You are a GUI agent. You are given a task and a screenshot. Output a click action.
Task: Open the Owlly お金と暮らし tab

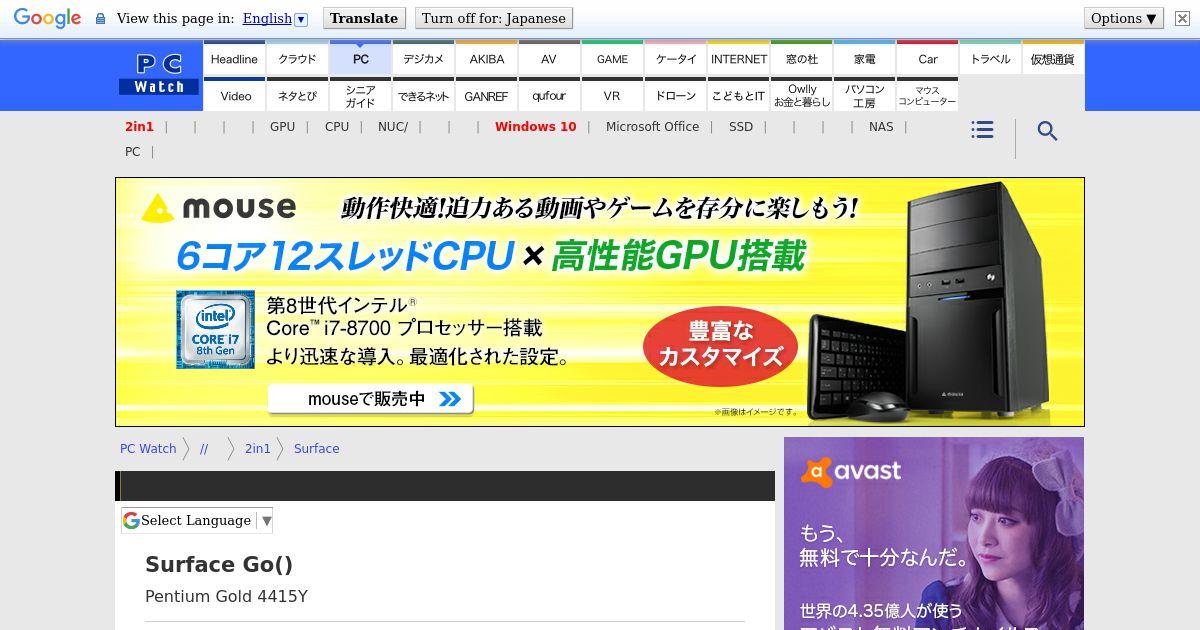pos(802,95)
